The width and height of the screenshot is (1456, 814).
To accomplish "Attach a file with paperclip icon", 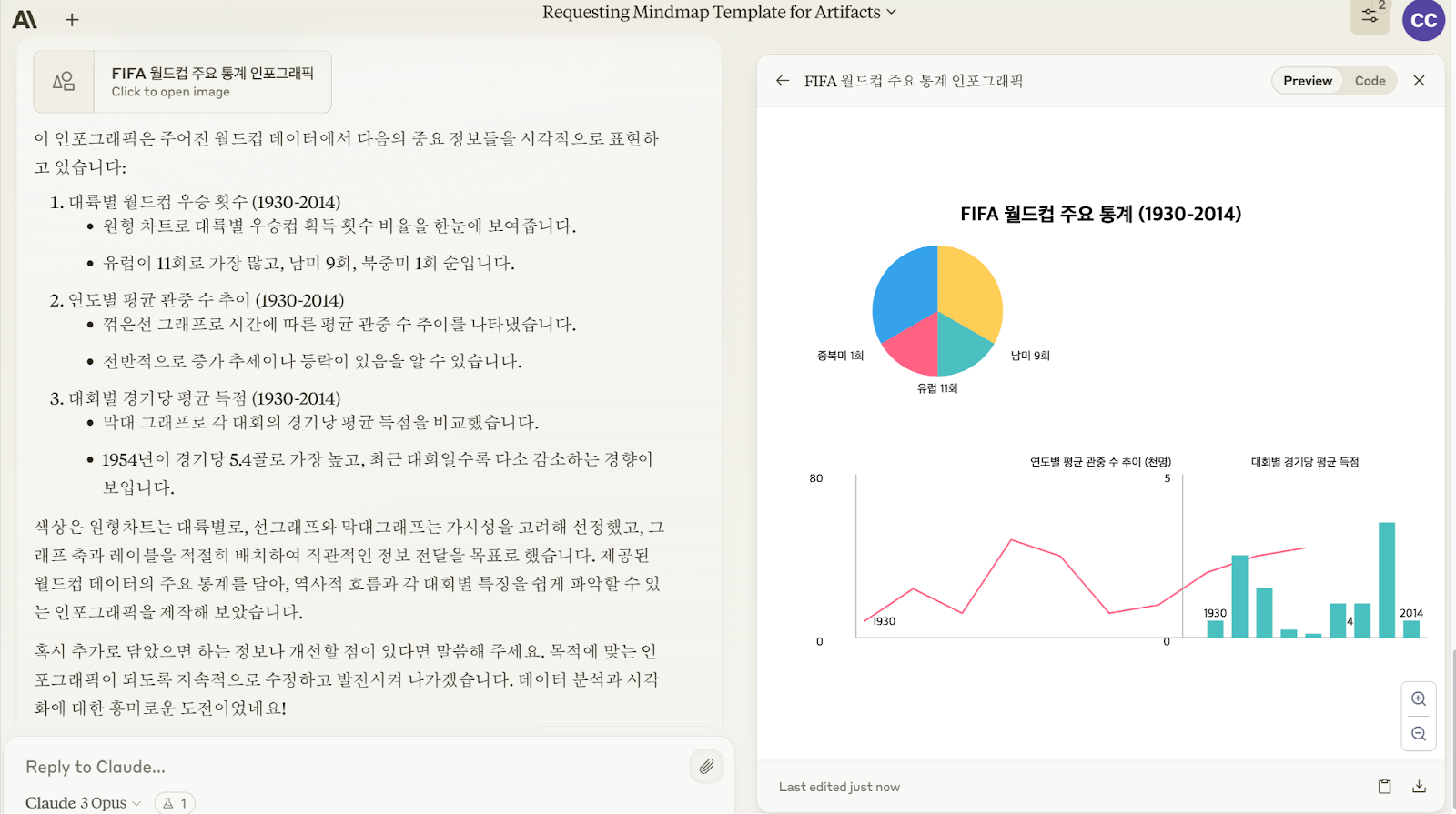I will [x=706, y=767].
